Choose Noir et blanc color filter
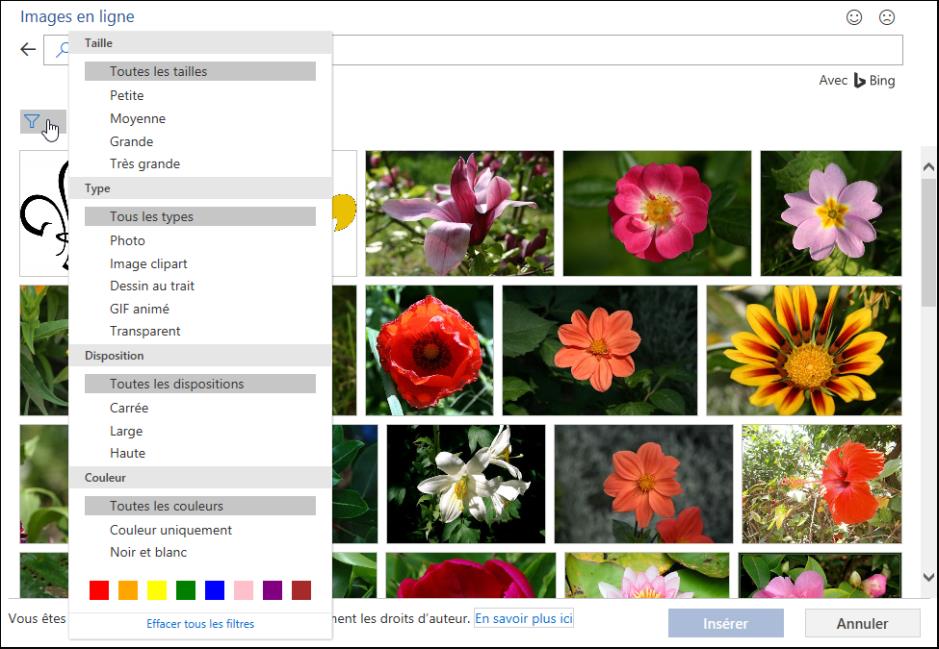Viewport: 939px width, 649px height. tap(148, 552)
